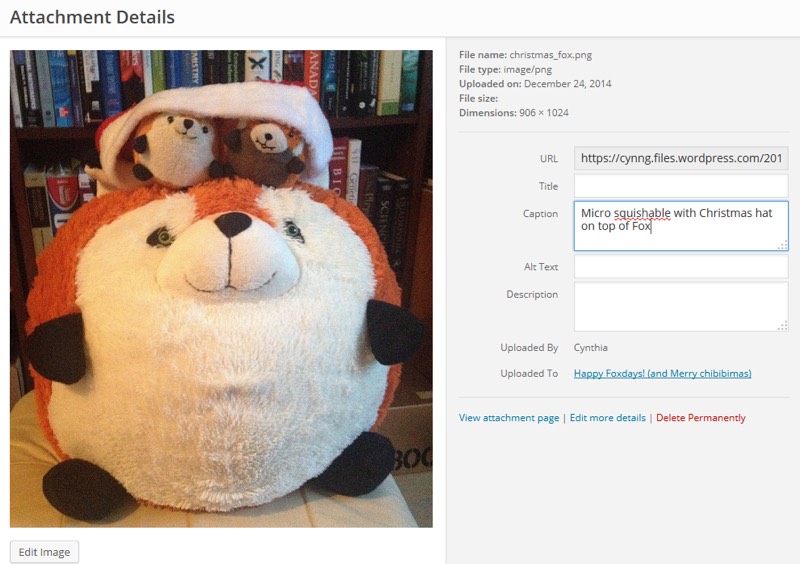
Task: Click the Description box resize handle
Action: (783, 325)
